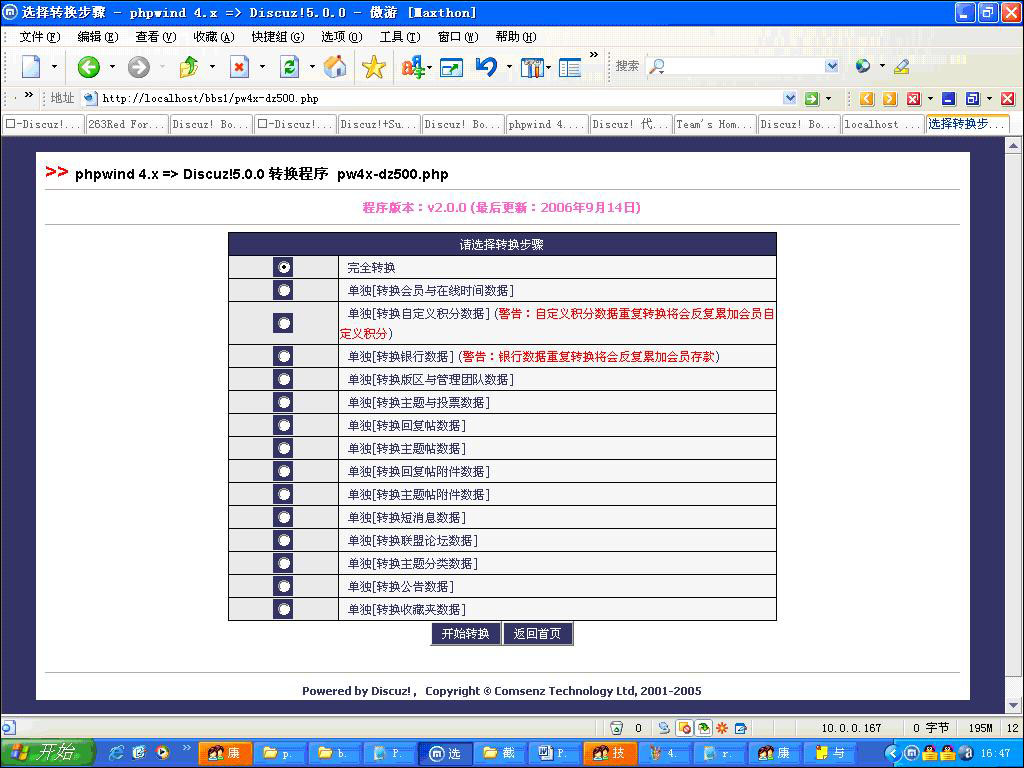
Task: Click the green Go button beside address bar
Action: point(811,99)
